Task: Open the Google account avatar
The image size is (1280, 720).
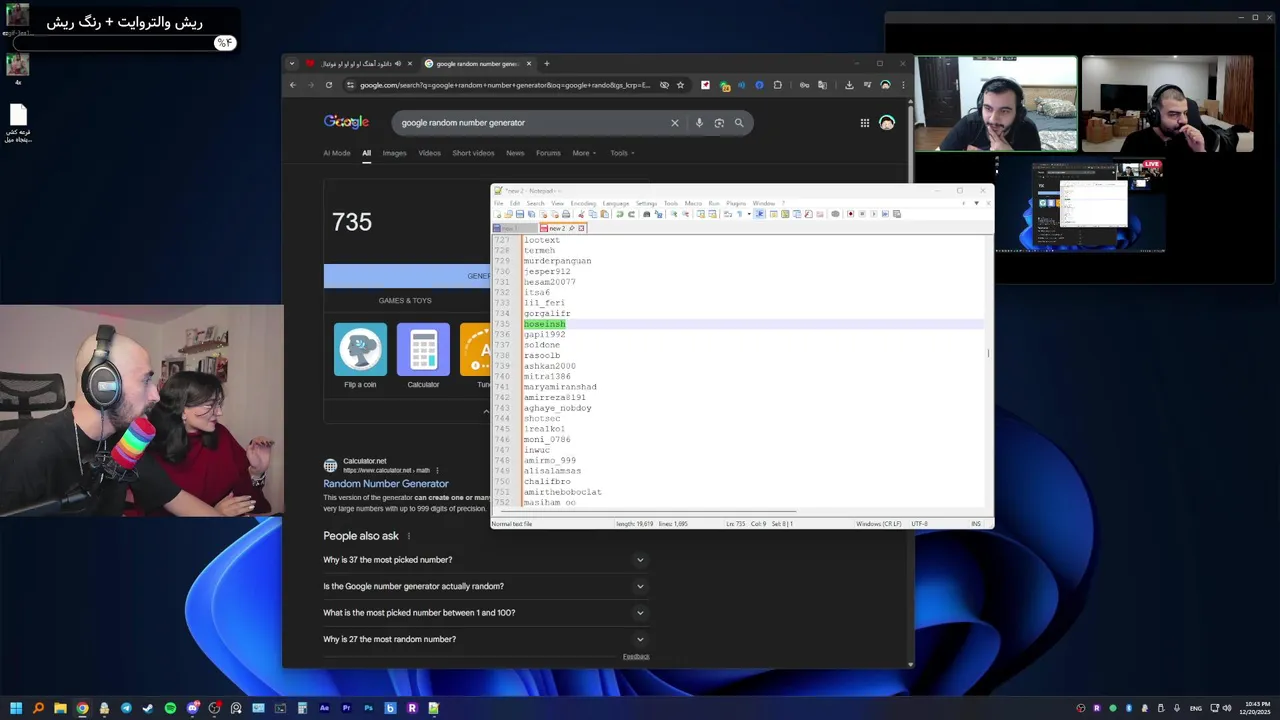Action: tap(886, 123)
